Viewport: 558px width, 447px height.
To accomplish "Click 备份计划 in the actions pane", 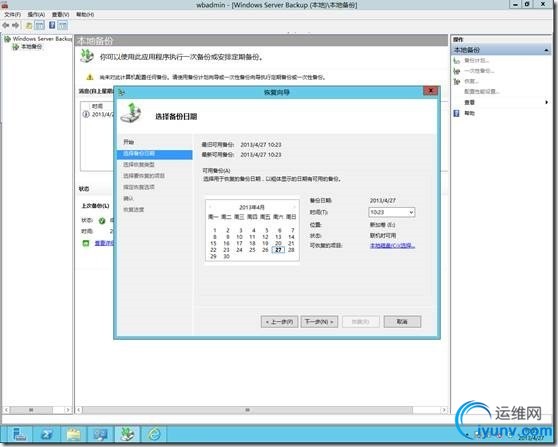I will [477, 61].
